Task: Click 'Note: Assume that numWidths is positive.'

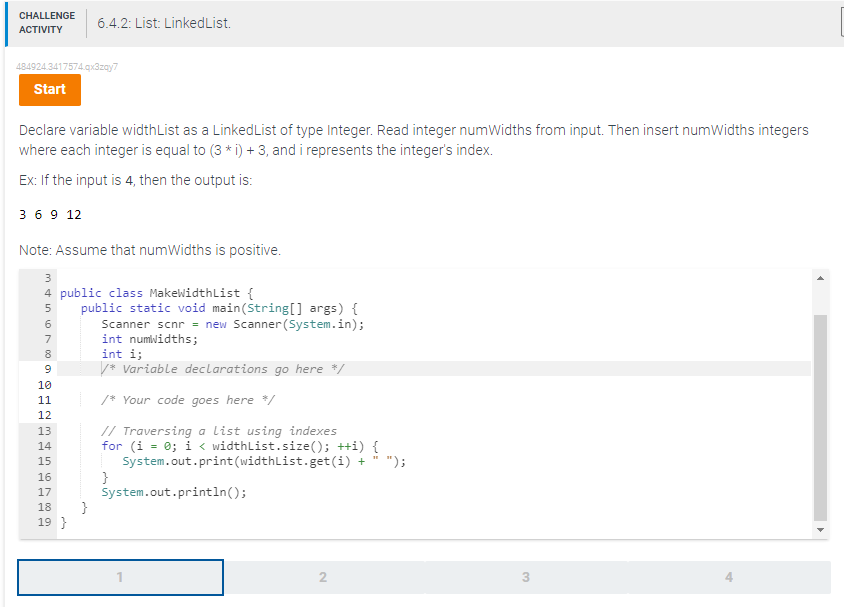Action: 150,250
